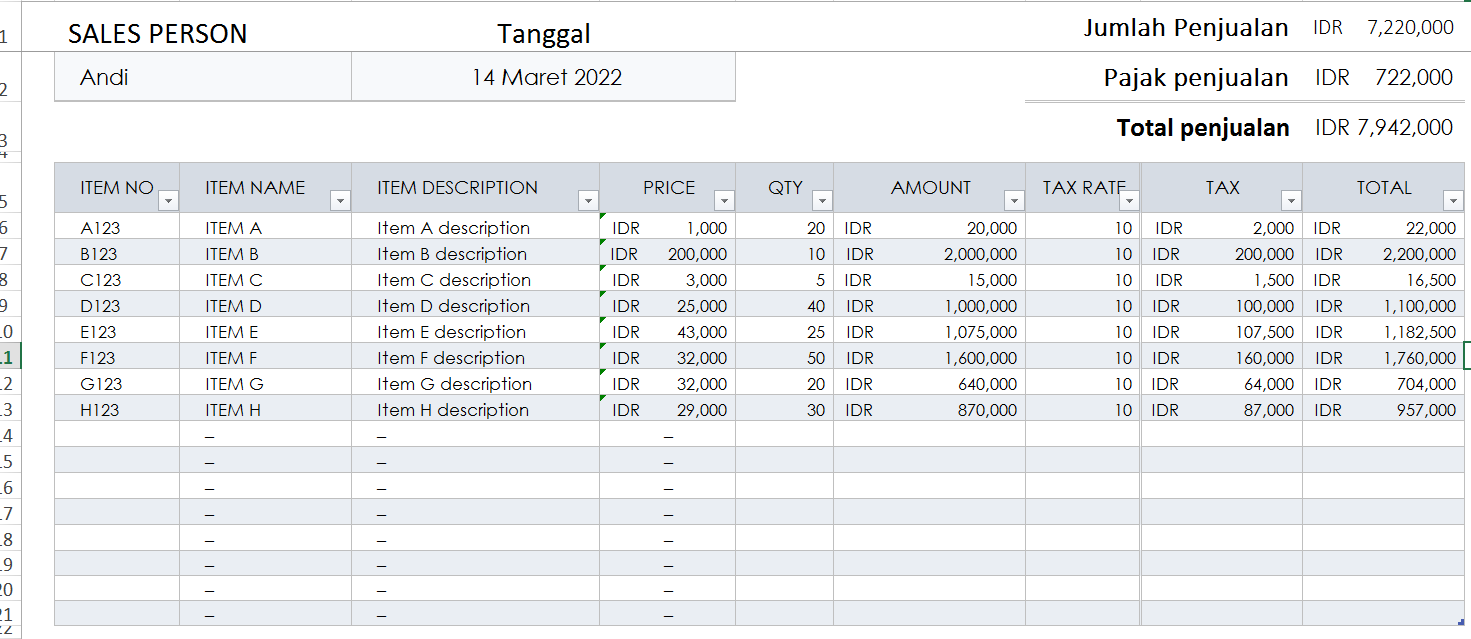The height and width of the screenshot is (639, 1471).
Task: Select the ITEM A row price cell
Action: [x=665, y=227]
